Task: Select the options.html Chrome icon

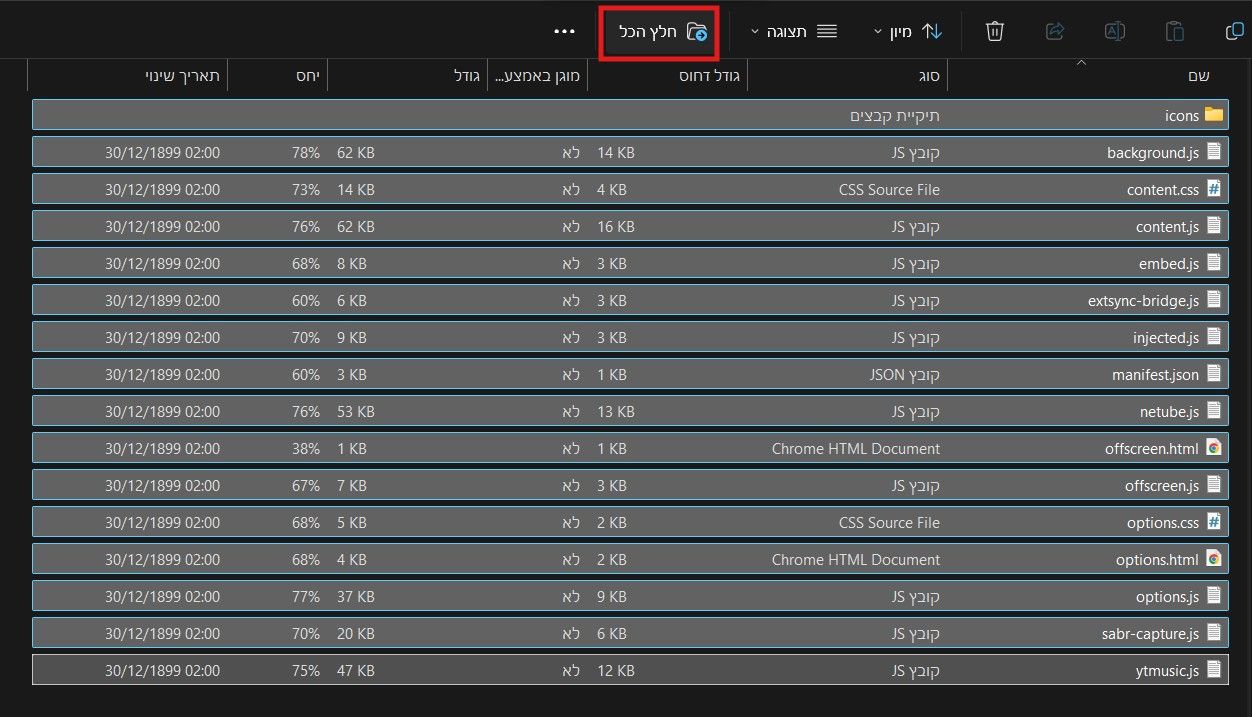Action: [1214, 559]
